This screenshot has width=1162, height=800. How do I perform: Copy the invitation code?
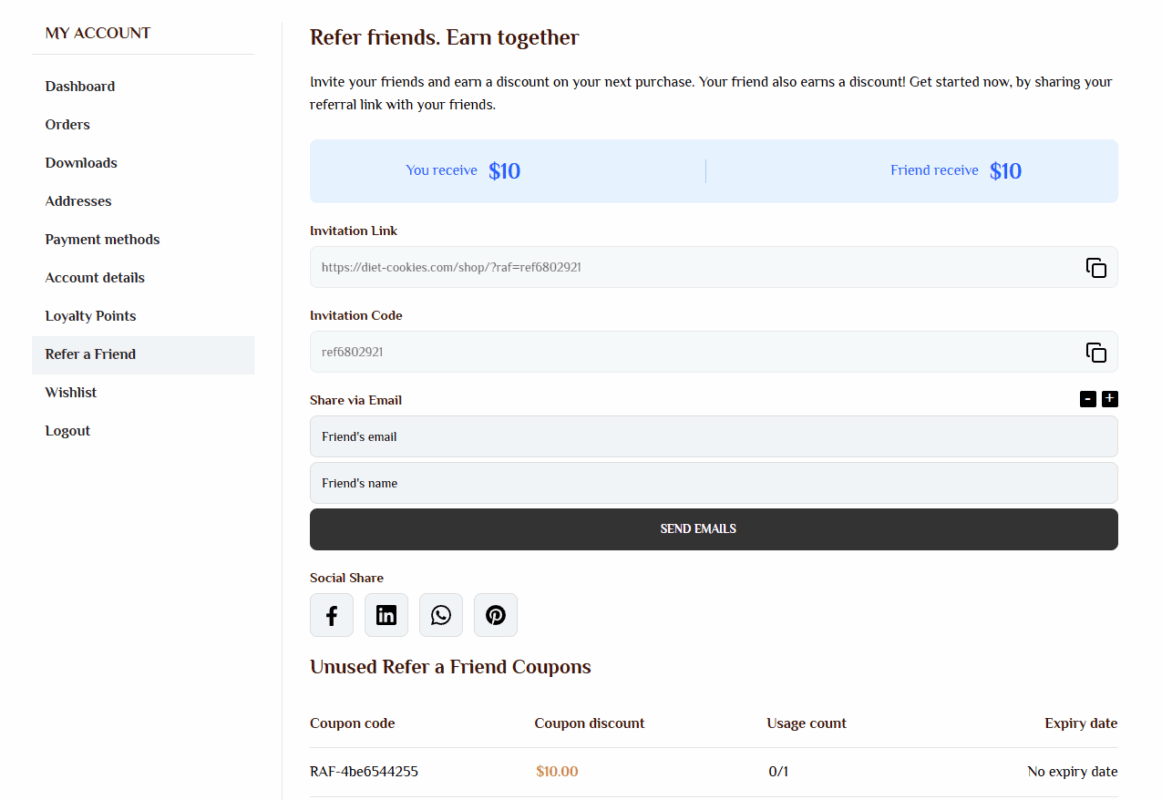(x=1096, y=353)
